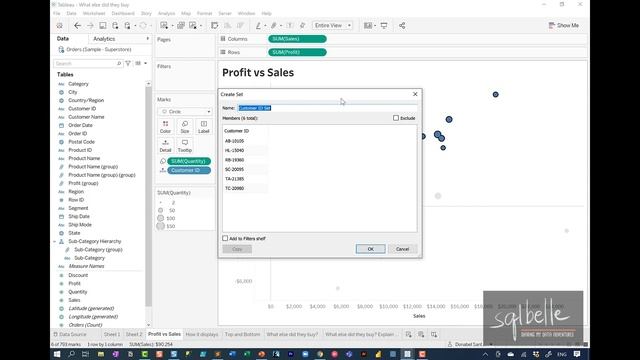Click the SUM(Quantity) pill on Marks card
The width and height of the screenshot is (640, 360).
pyautogui.click(x=189, y=161)
